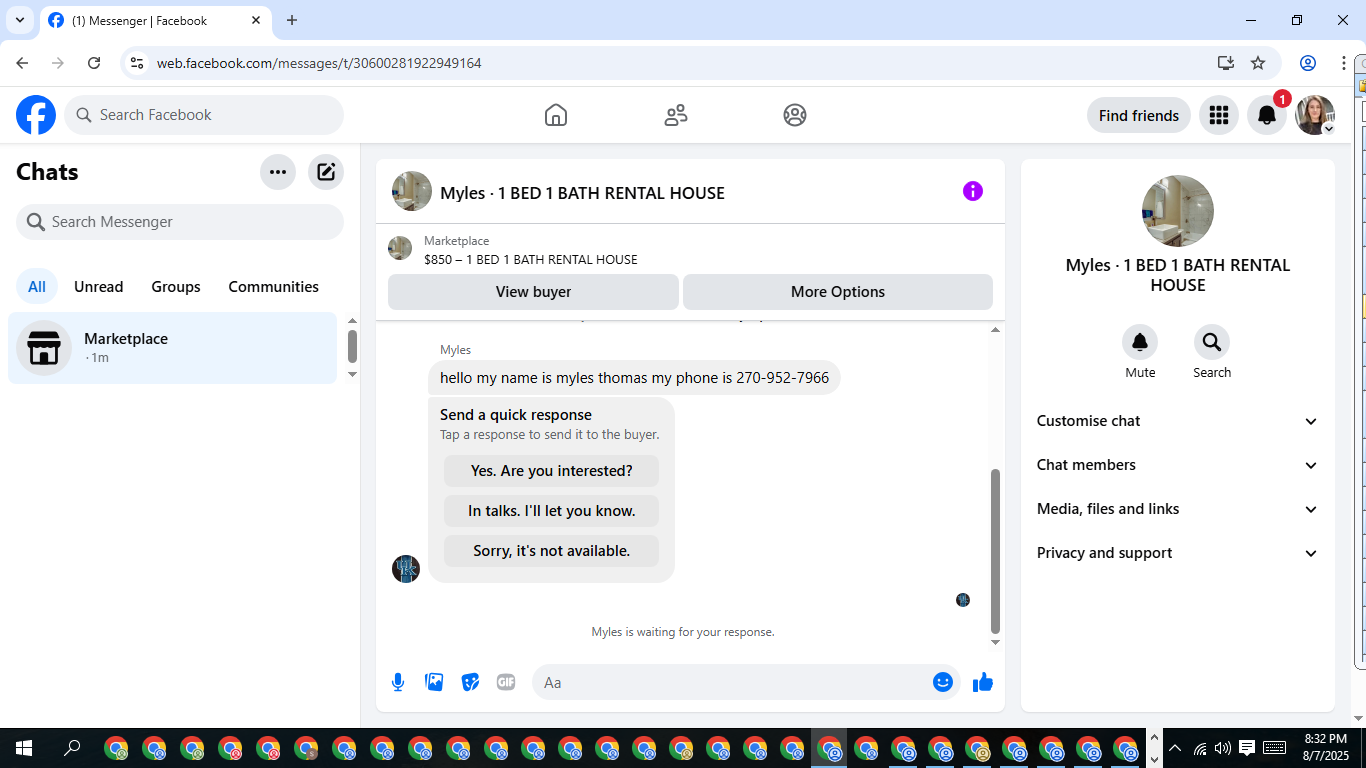Open the touch keyboard tray icon
This screenshot has width=1366, height=768.
[1275, 748]
